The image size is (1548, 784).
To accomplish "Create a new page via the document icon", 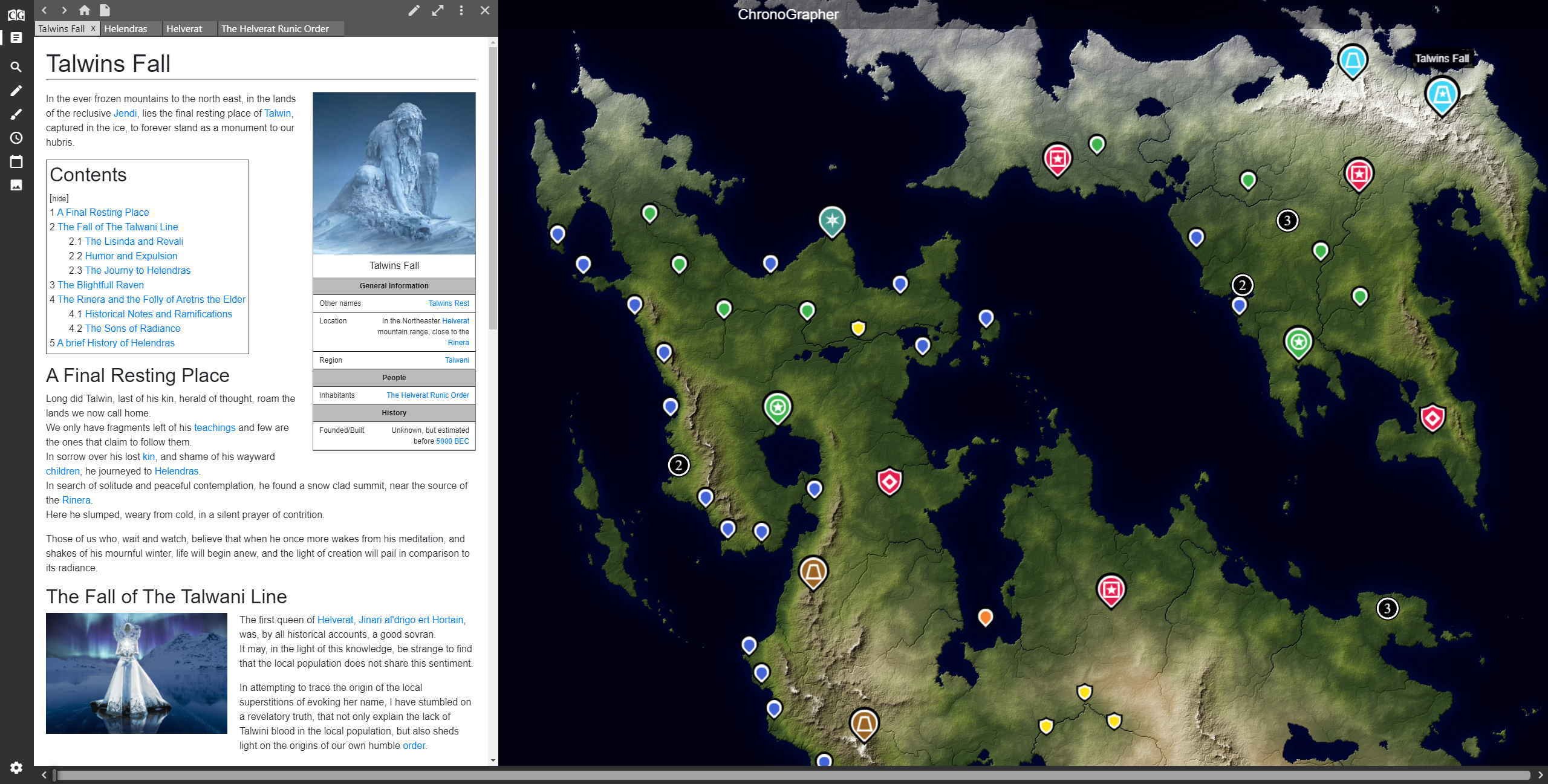I will 104,10.
